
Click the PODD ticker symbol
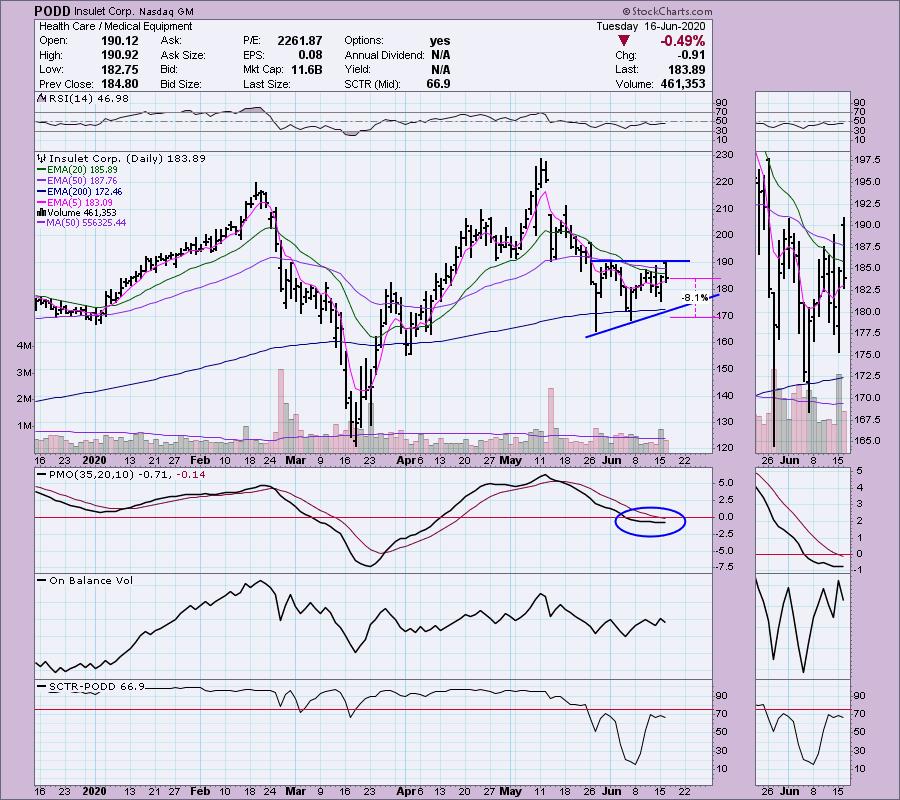coord(53,11)
